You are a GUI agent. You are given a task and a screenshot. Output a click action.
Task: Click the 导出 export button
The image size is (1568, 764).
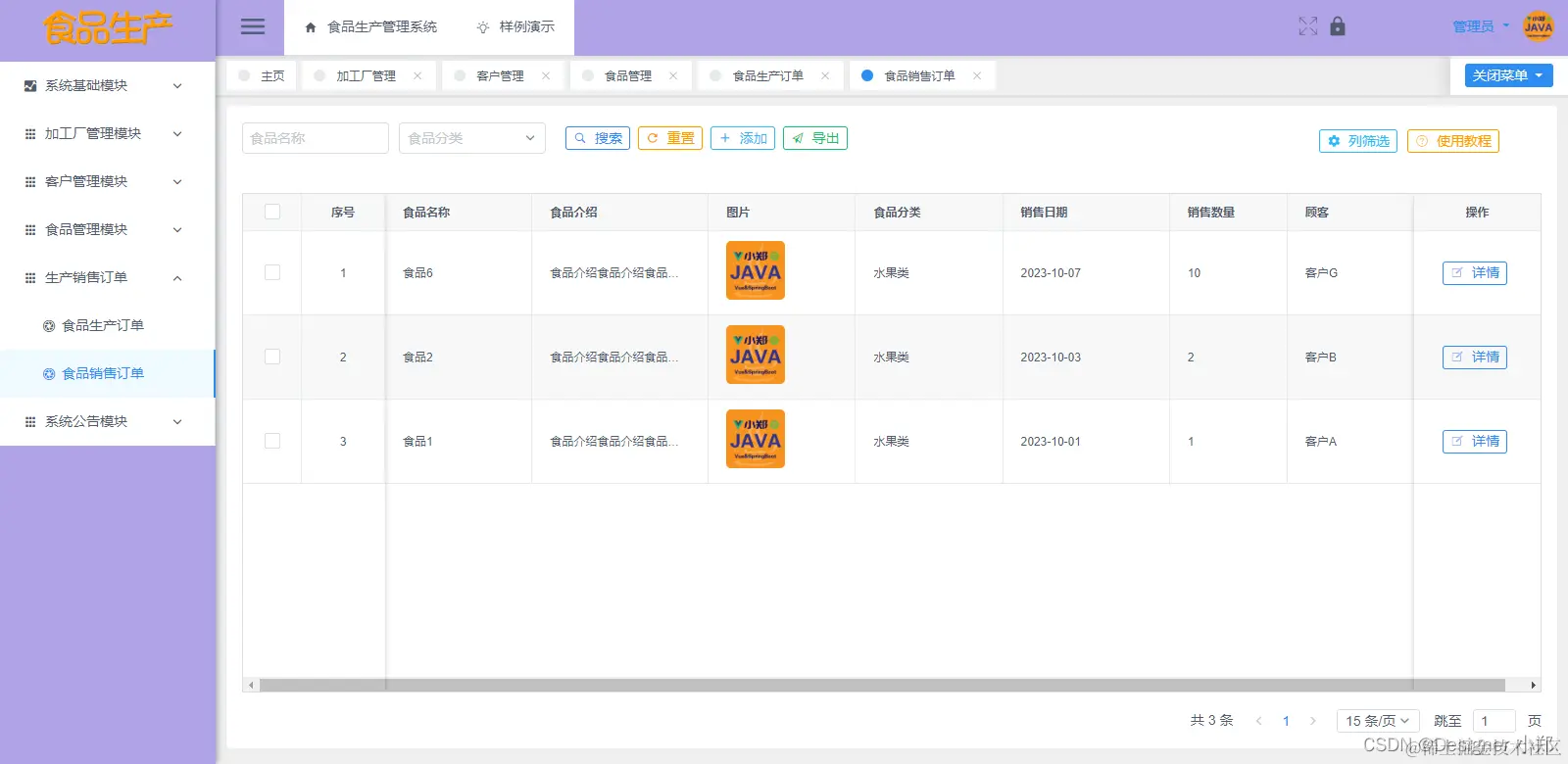815,138
